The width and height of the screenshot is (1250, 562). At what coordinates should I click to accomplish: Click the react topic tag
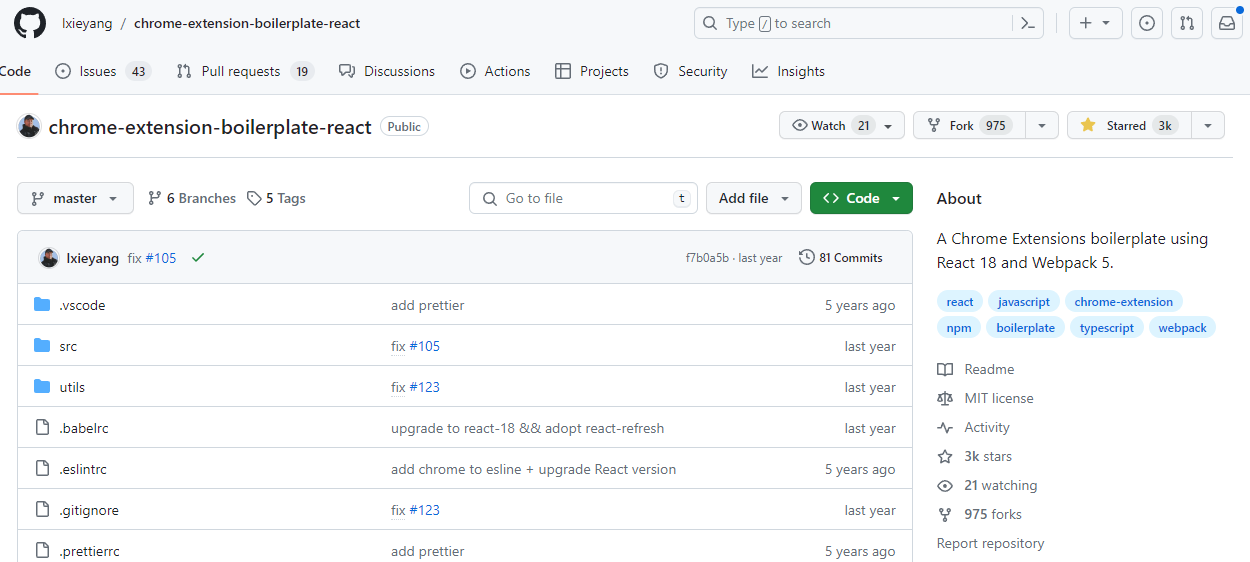(960, 302)
